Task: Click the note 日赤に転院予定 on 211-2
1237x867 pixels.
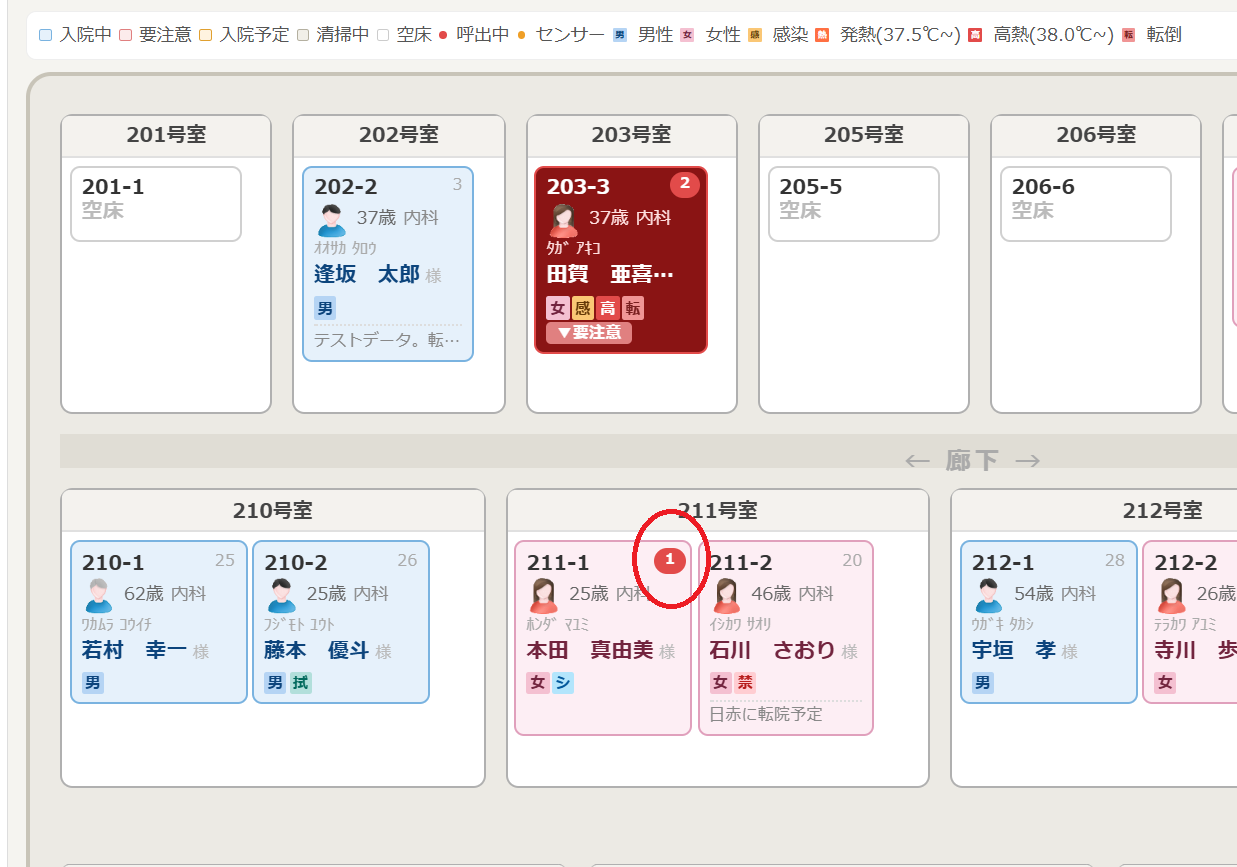Action: [x=766, y=714]
